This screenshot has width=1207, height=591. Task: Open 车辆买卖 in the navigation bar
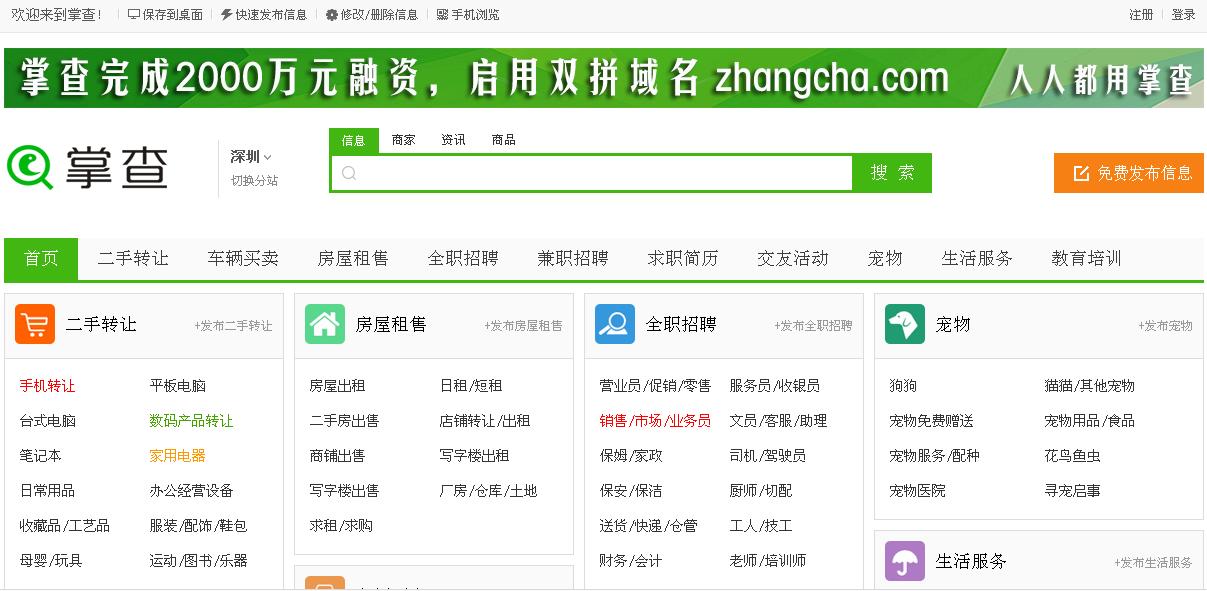[x=243, y=259]
